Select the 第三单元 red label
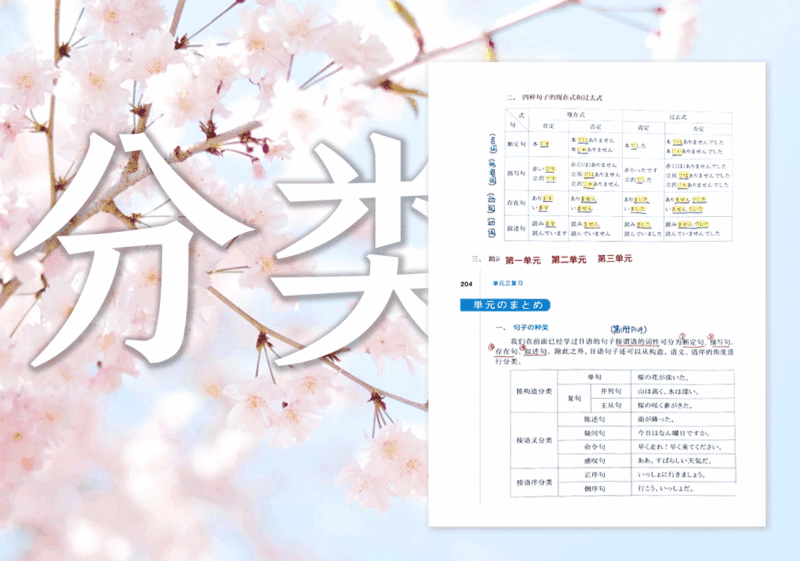The width and height of the screenshot is (800, 561). (615, 259)
